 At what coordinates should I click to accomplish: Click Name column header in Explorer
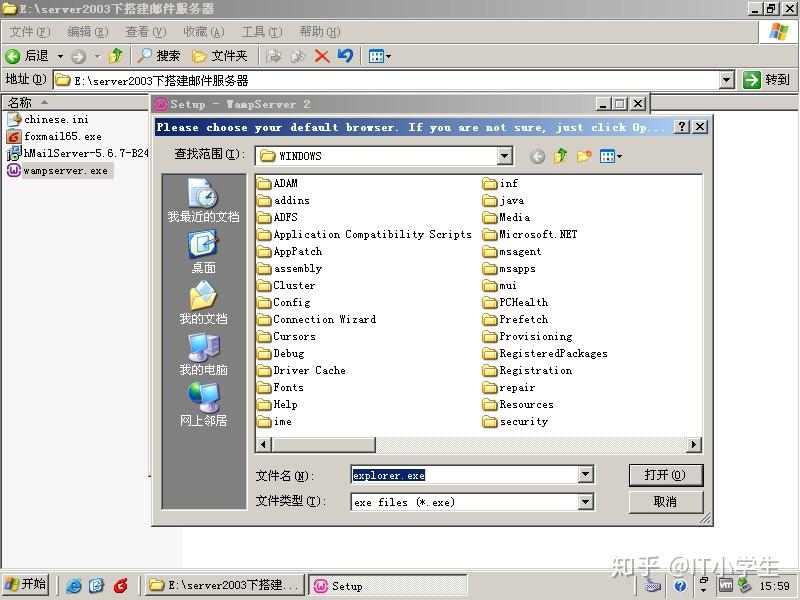click(76, 103)
